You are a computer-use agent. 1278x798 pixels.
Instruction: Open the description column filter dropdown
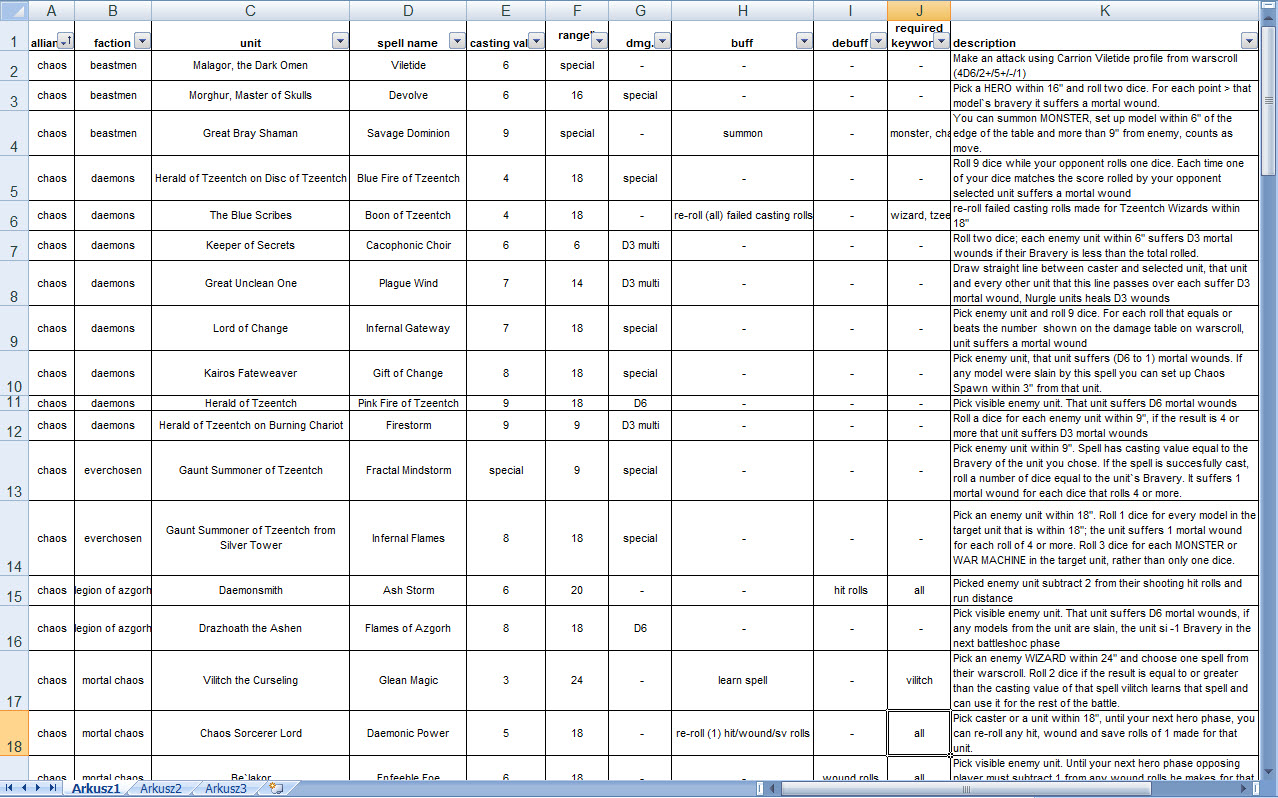click(1249, 42)
